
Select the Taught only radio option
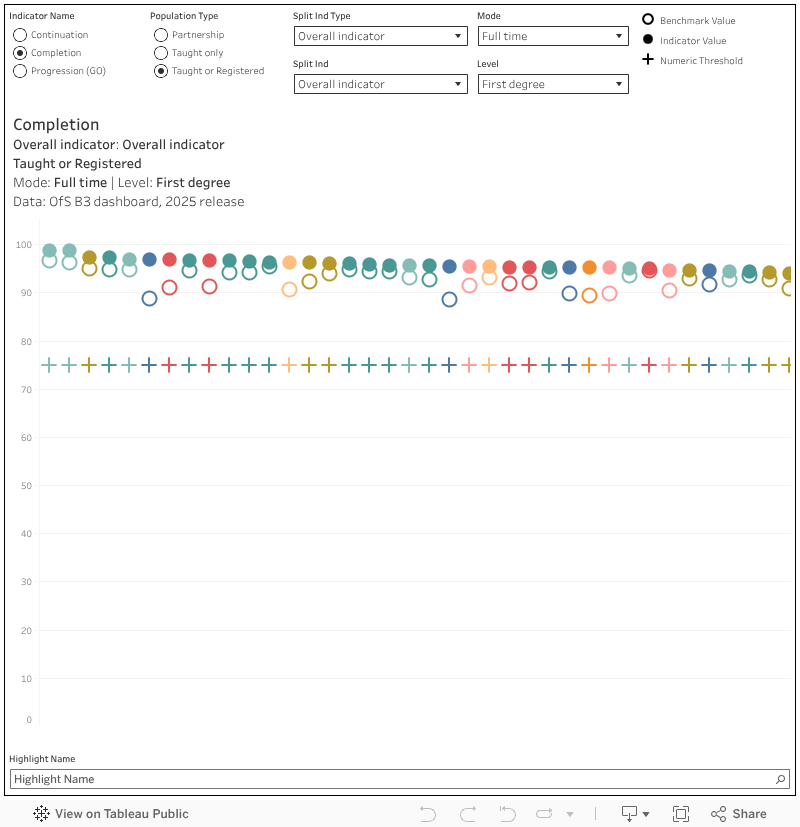161,53
